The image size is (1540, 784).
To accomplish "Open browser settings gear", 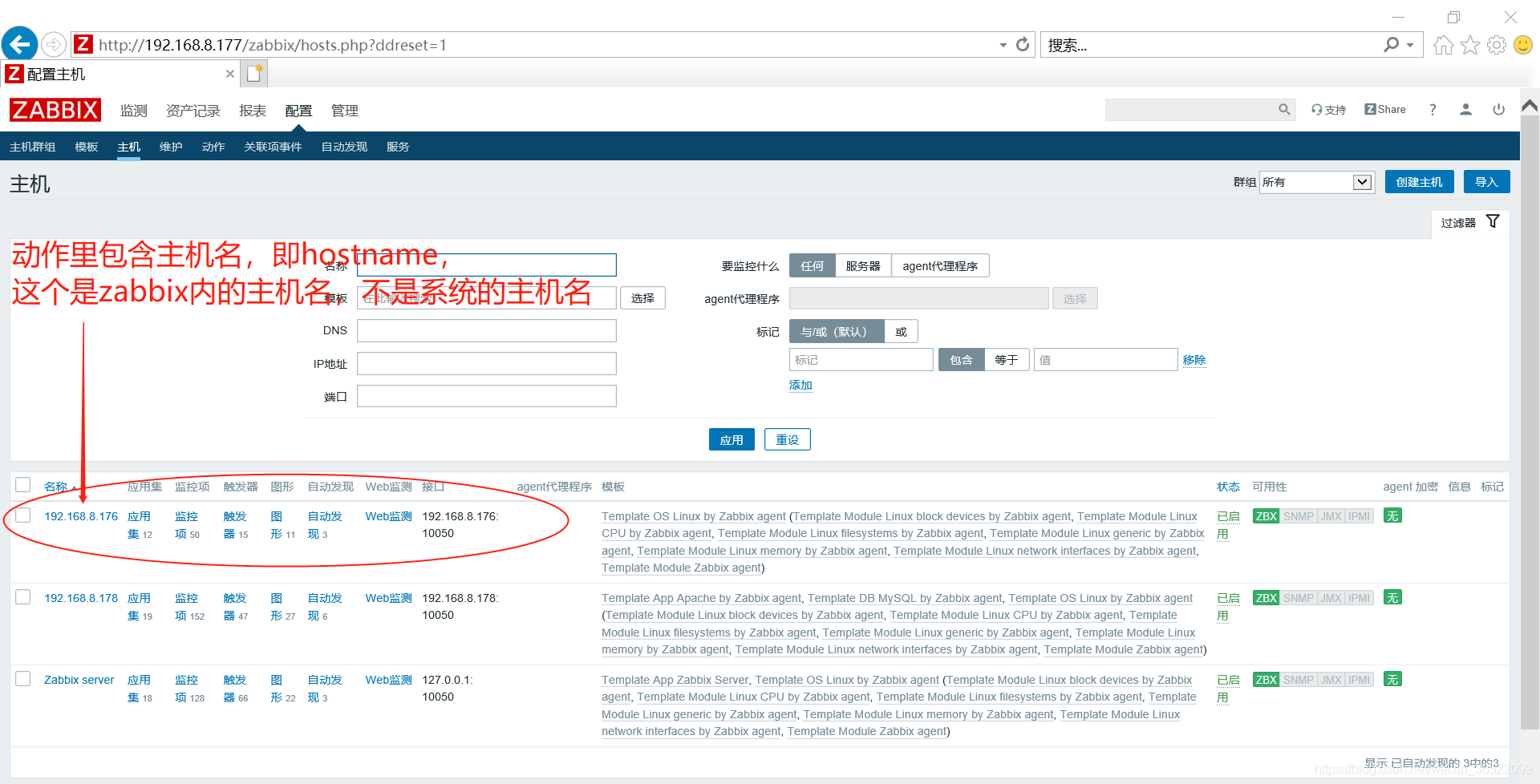I will pyautogui.click(x=1497, y=45).
